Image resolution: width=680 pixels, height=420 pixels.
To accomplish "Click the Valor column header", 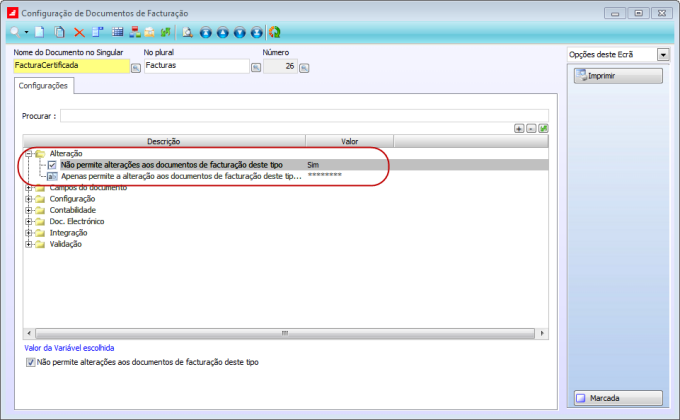I will pos(350,141).
